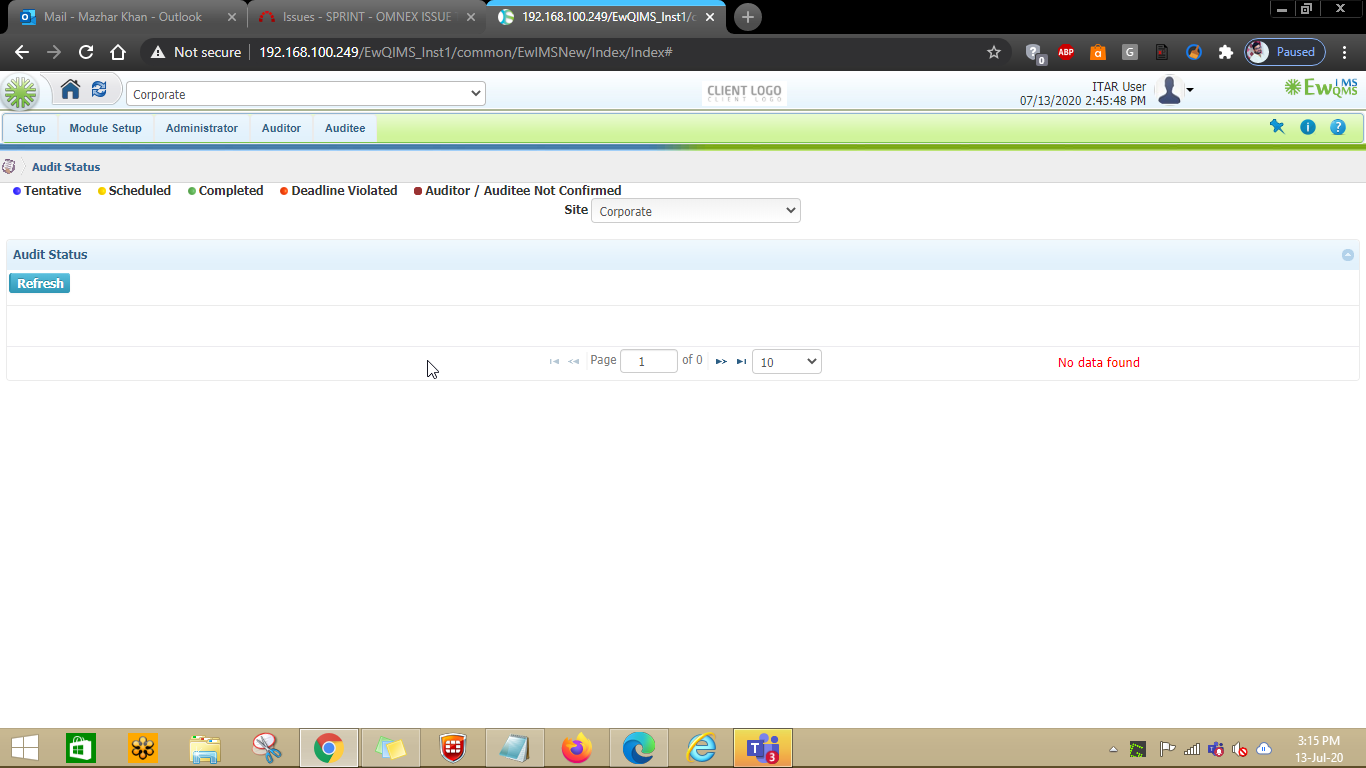The width and height of the screenshot is (1366, 768).
Task: Open the help question mark icon
Action: click(x=1338, y=127)
